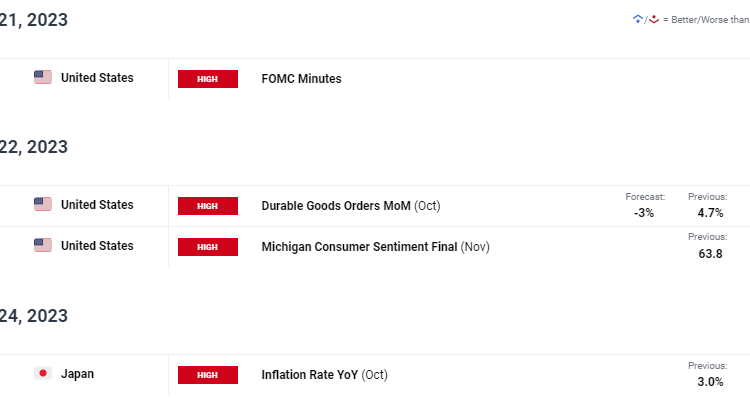The height and width of the screenshot is (412, 750).
Task: Open Durable Goods Orders MoM event details
Action: (x=336, y=206)
